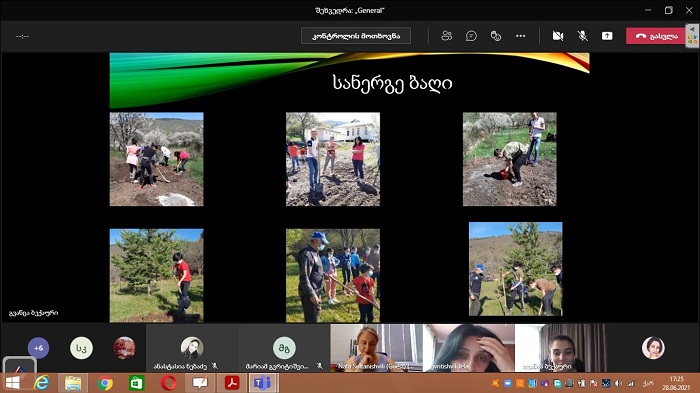
Task: Click the muted mic icon beside ანასტასია name
Action: click(x=214, y=366)
